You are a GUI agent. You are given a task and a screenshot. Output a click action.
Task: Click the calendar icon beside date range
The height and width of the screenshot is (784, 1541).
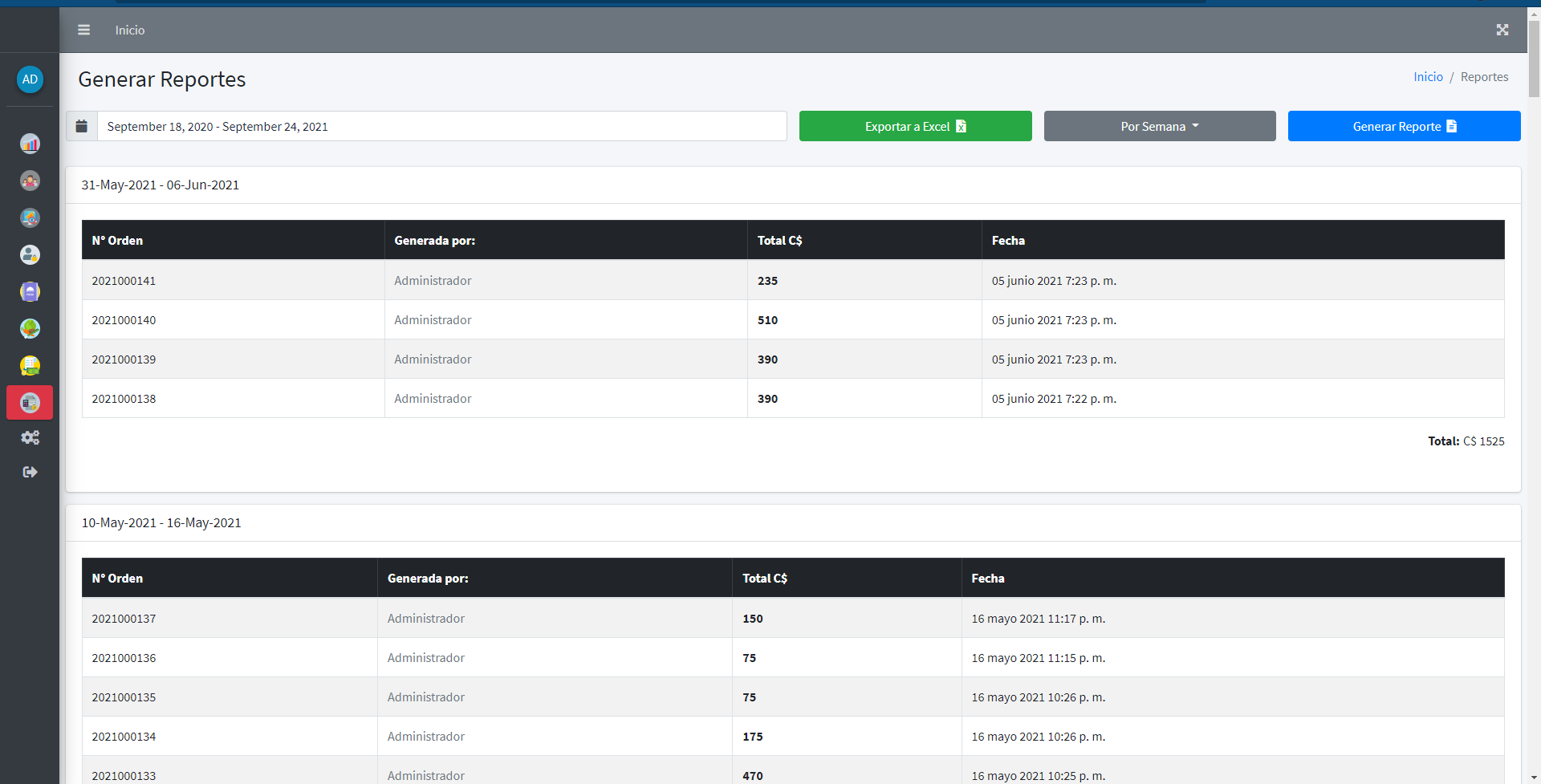81,126
